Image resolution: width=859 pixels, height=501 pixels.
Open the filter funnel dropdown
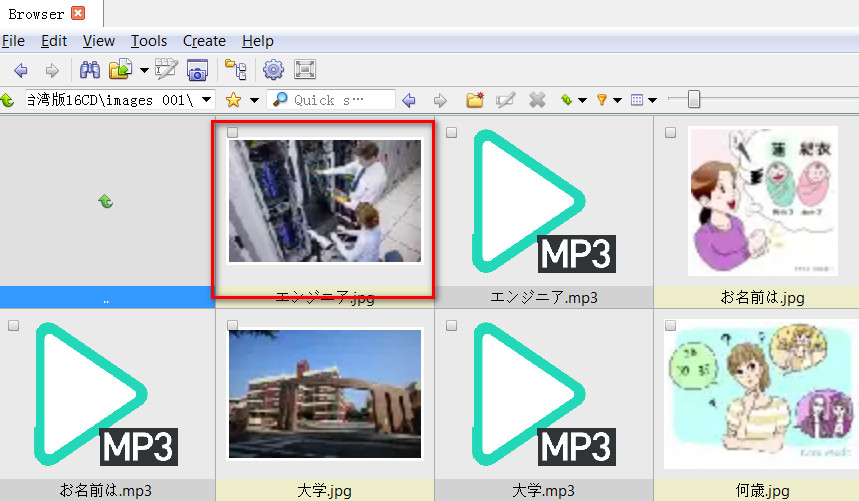coord(617,100)
